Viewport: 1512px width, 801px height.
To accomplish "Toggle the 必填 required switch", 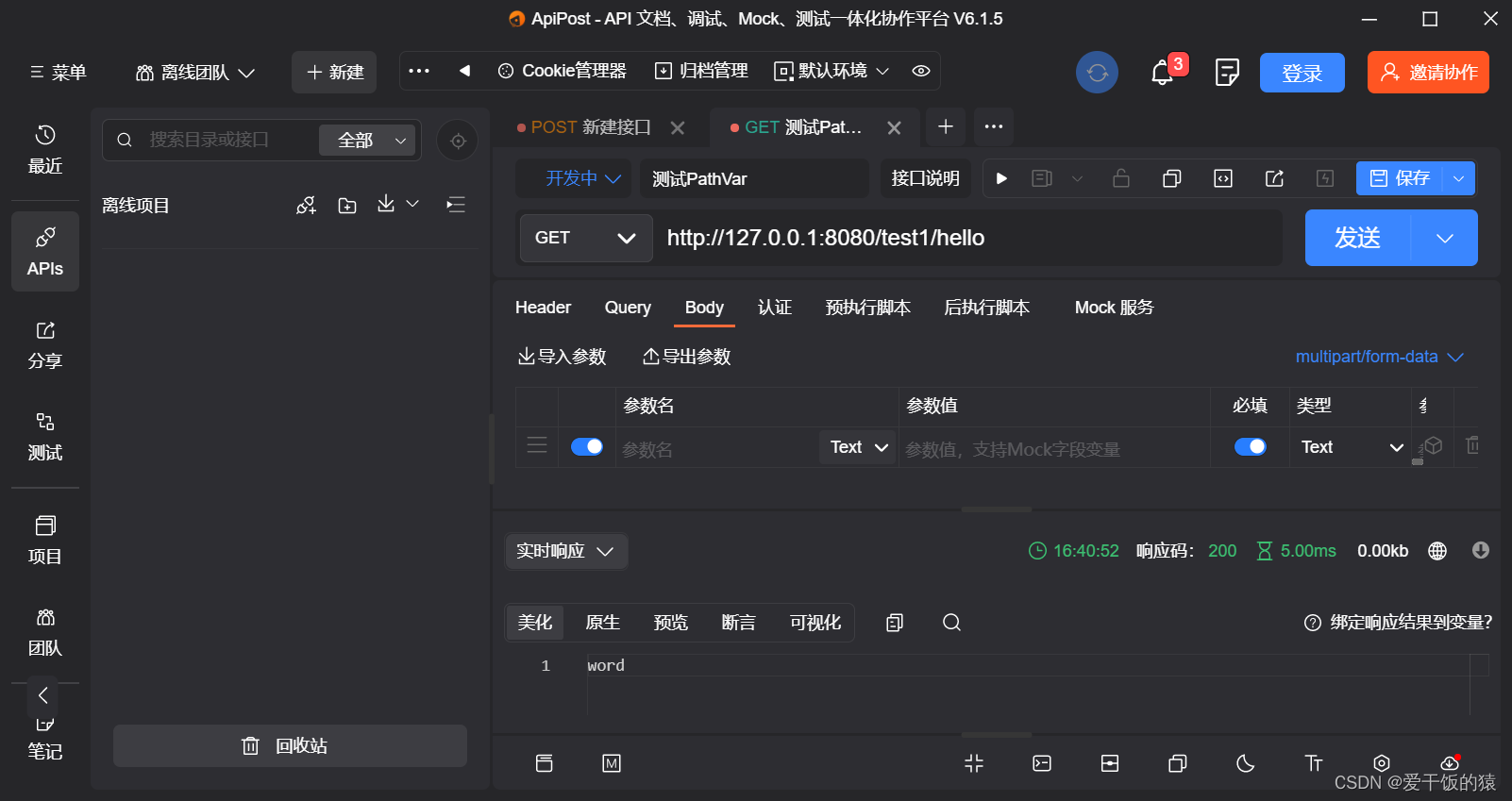I will tap(1251, 446).
